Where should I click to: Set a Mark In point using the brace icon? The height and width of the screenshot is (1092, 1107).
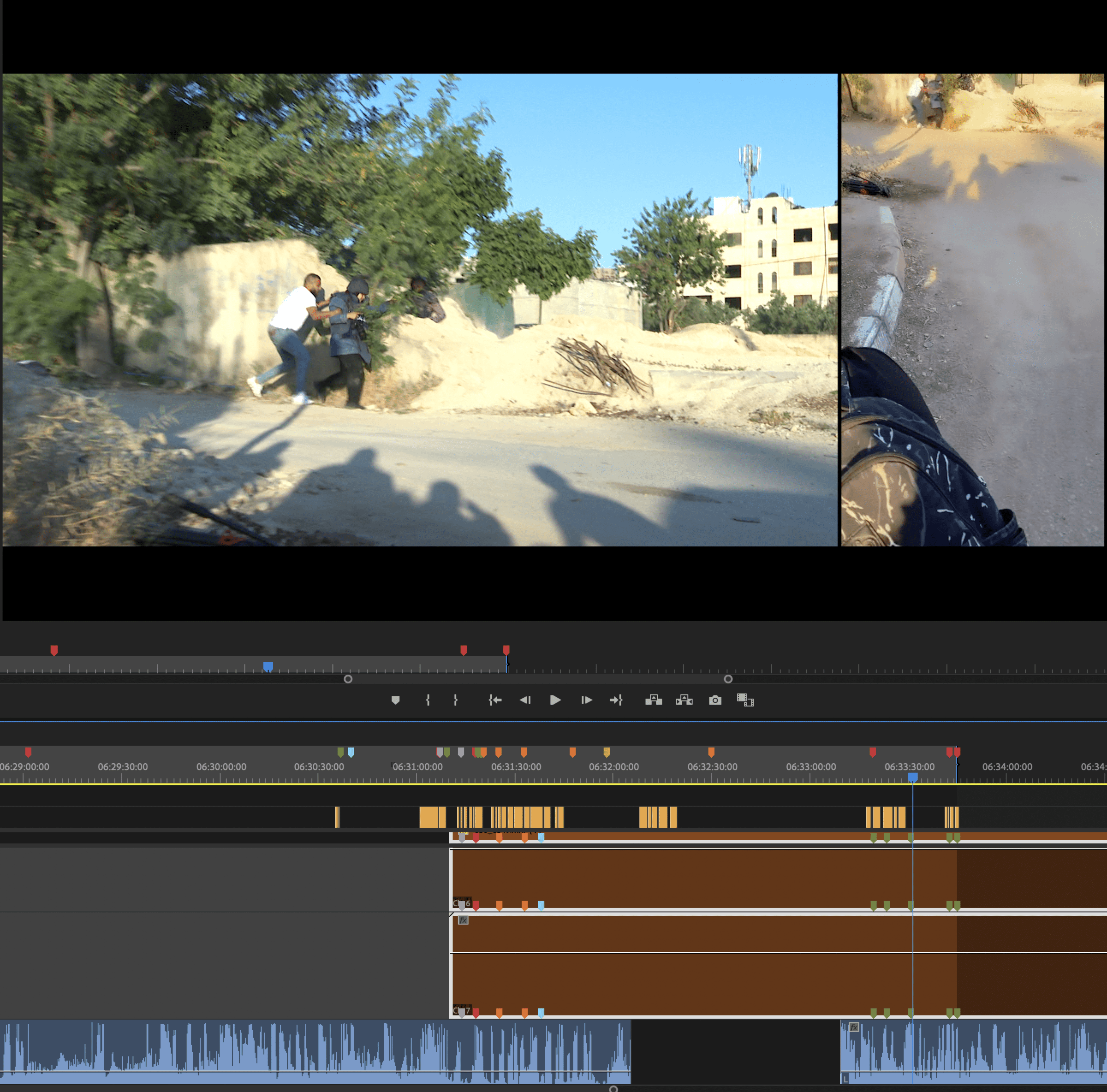(428, 700)
